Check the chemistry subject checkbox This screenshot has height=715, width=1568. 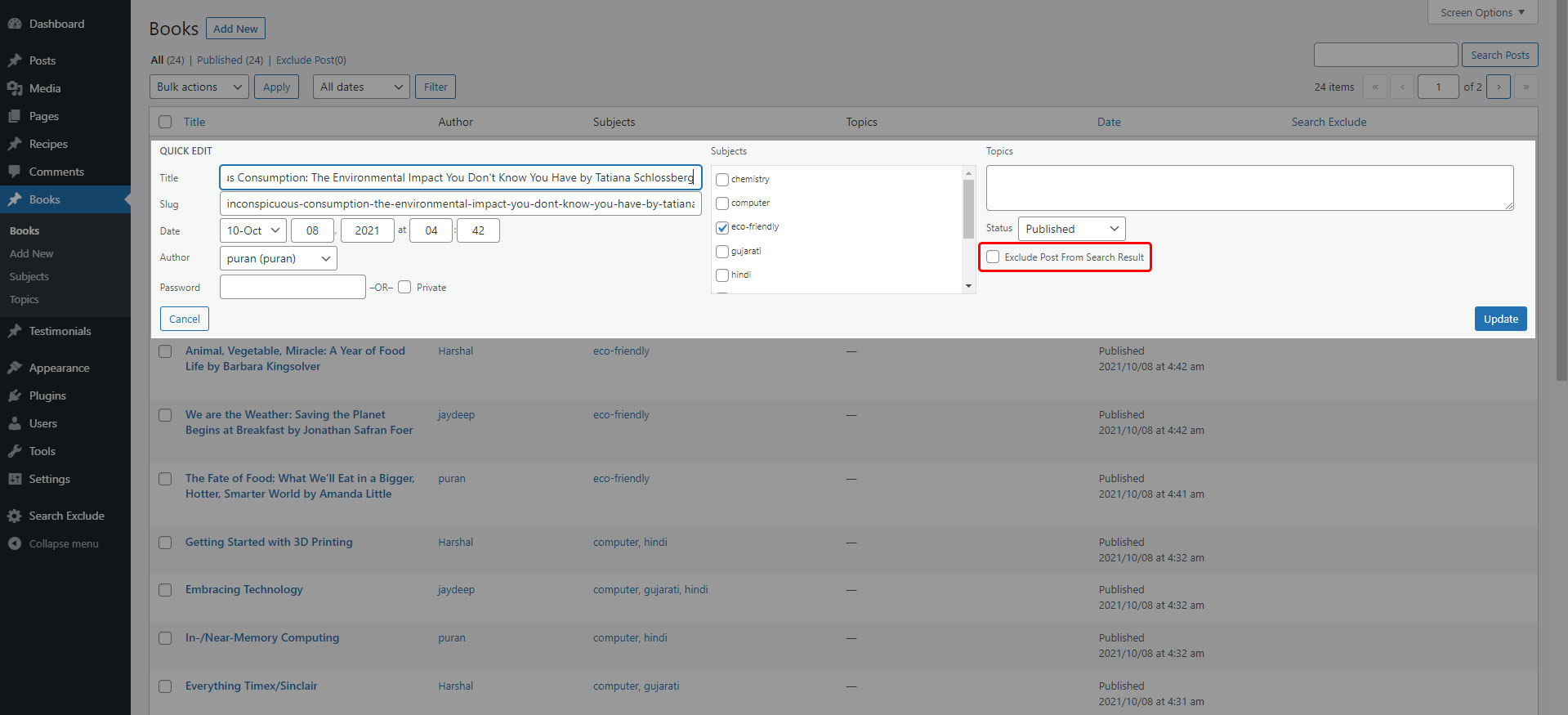click(x=722, y=180)
